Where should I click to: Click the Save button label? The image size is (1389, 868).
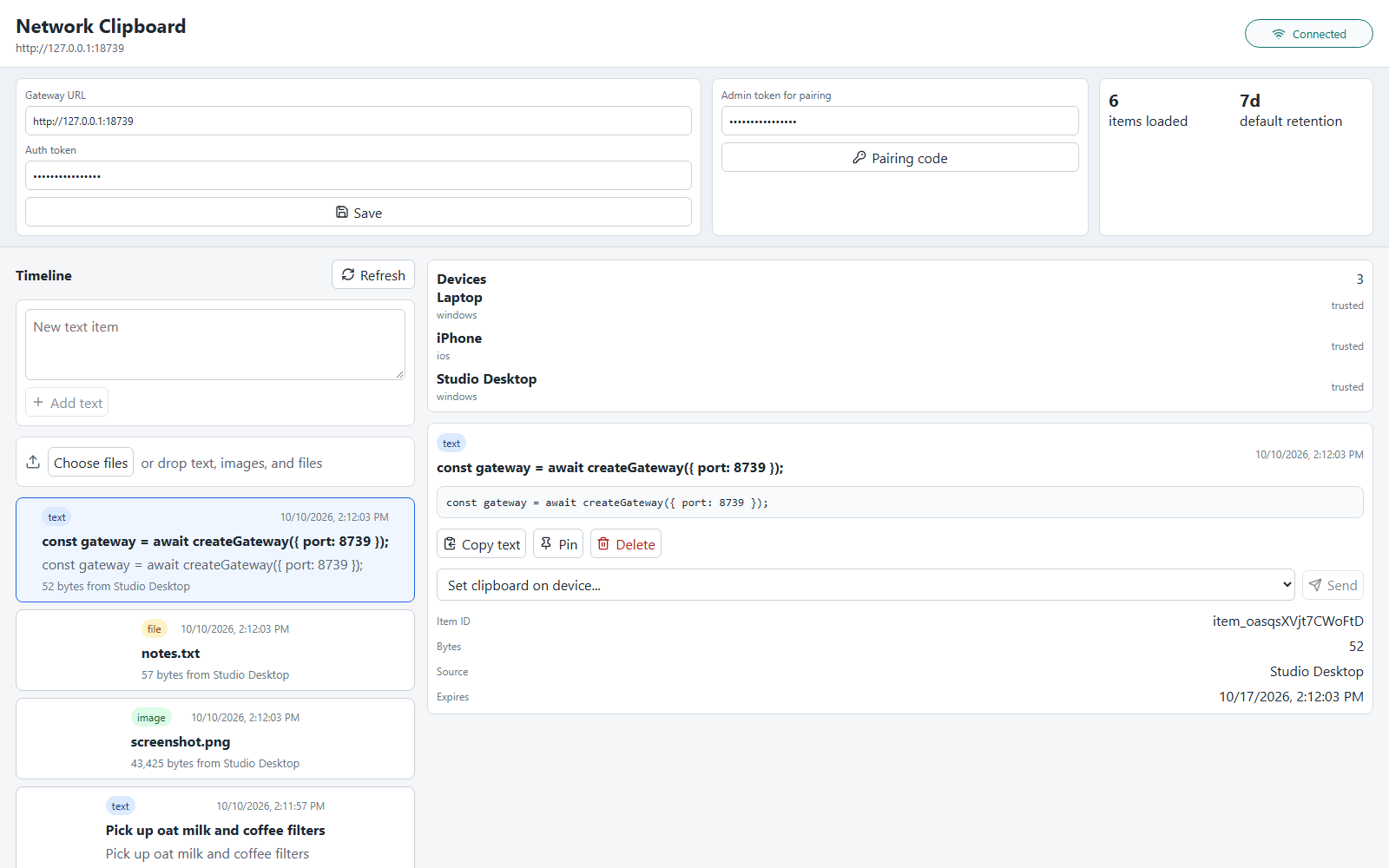[368, 213]
